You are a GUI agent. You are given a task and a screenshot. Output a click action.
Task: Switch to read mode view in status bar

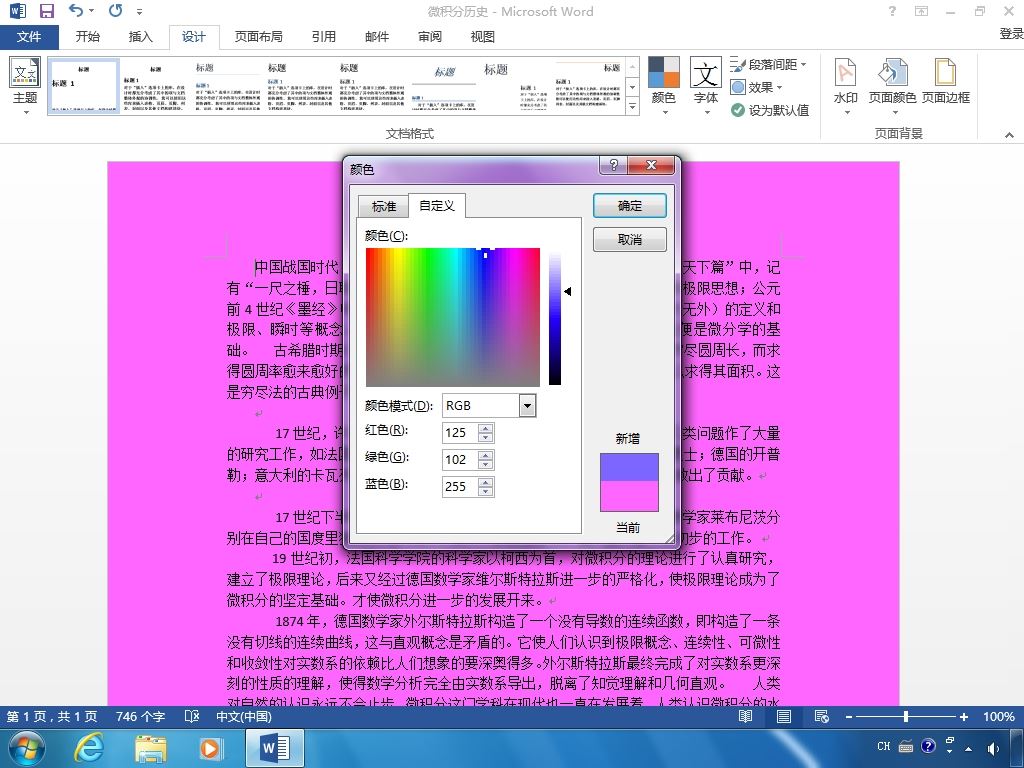pos(745,716)
